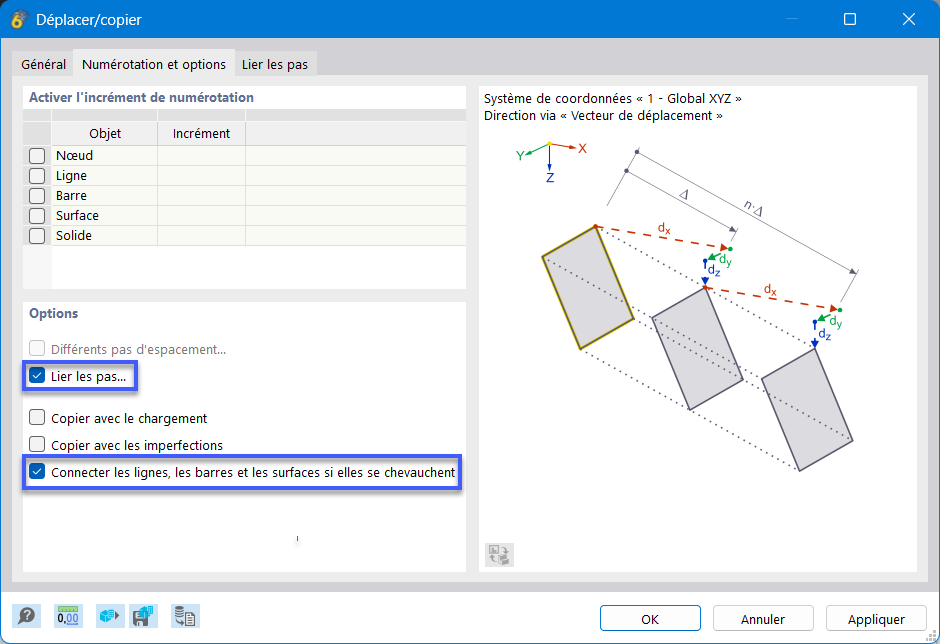
Task: Click the Incrément cell for Nœud
Action: 201,156
